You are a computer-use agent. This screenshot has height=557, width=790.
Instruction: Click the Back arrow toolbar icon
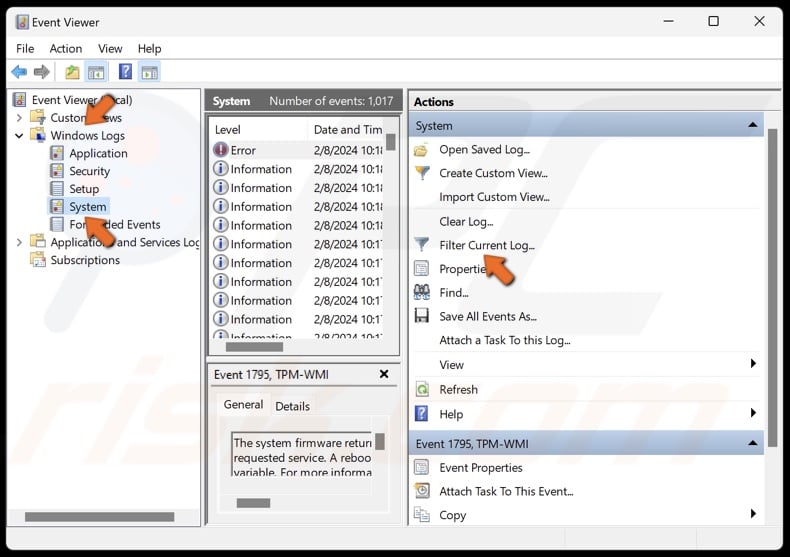pyautogui.click(x=19, y=72)
